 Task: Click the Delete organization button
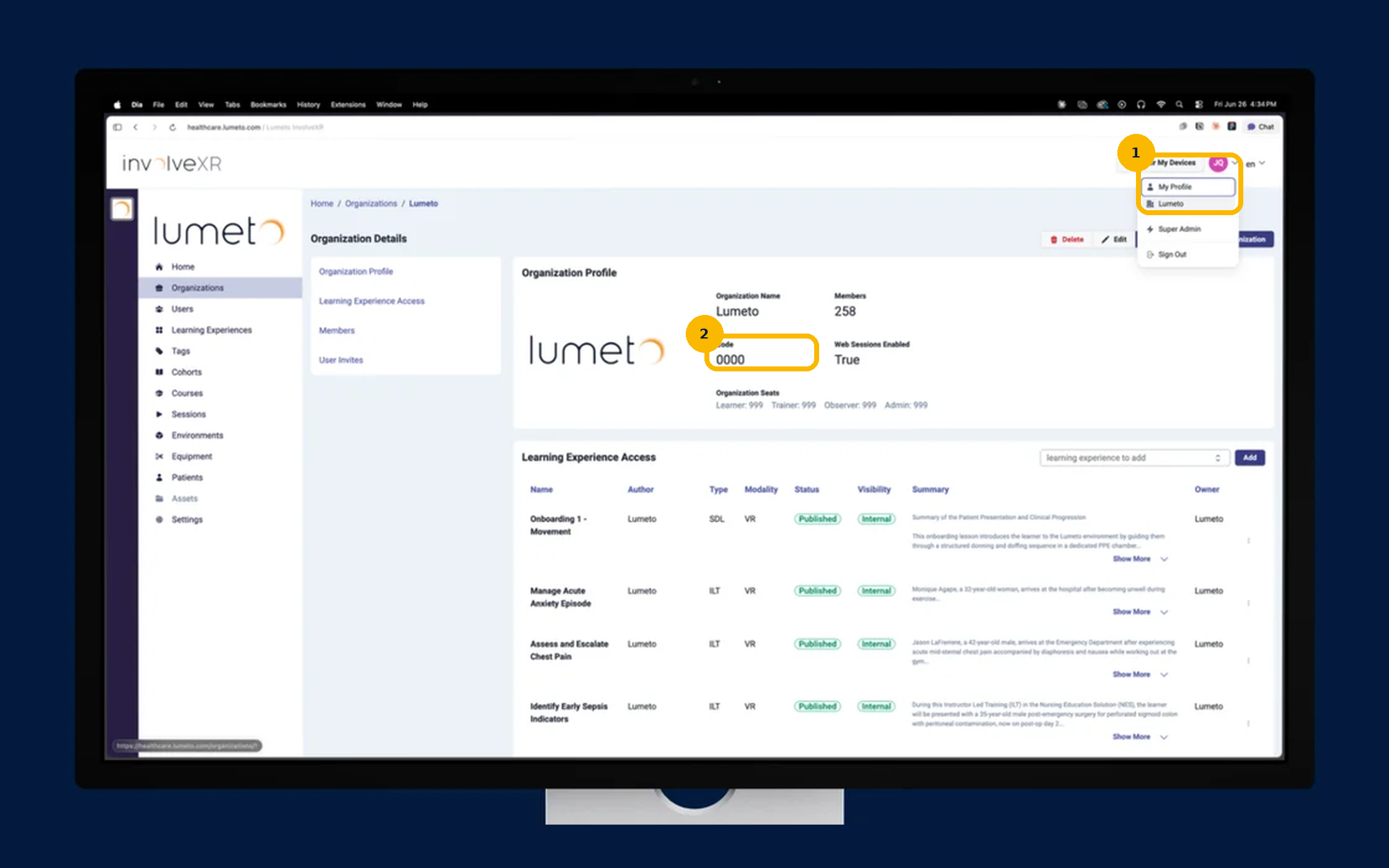[1067, 239]
